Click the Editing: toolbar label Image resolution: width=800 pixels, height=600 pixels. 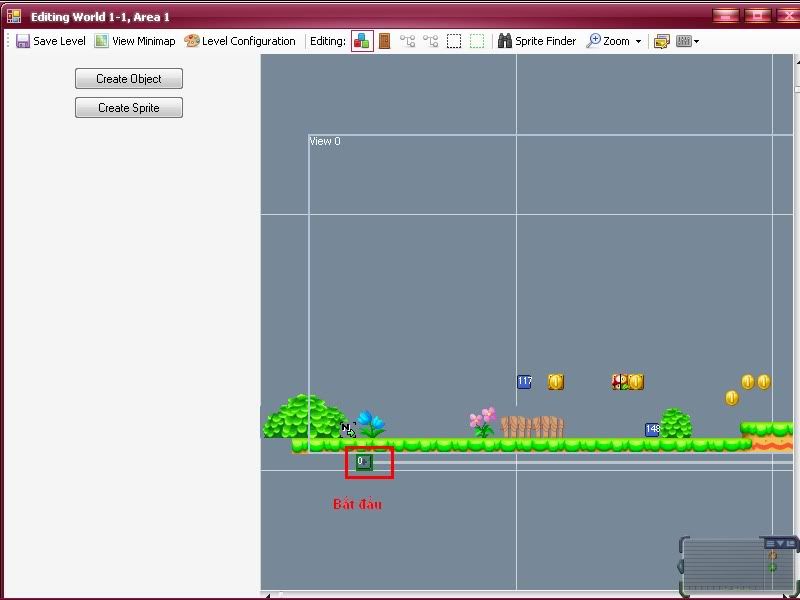(328, 41)
